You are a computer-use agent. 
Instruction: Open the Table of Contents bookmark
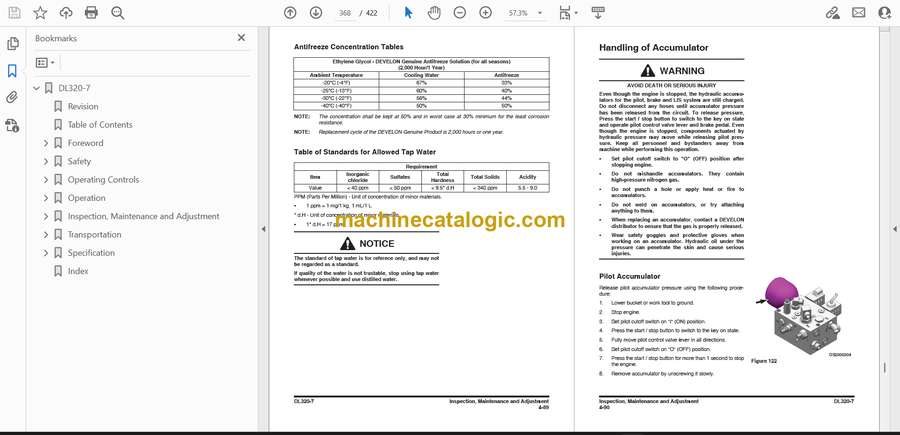[x=100, y=125]
